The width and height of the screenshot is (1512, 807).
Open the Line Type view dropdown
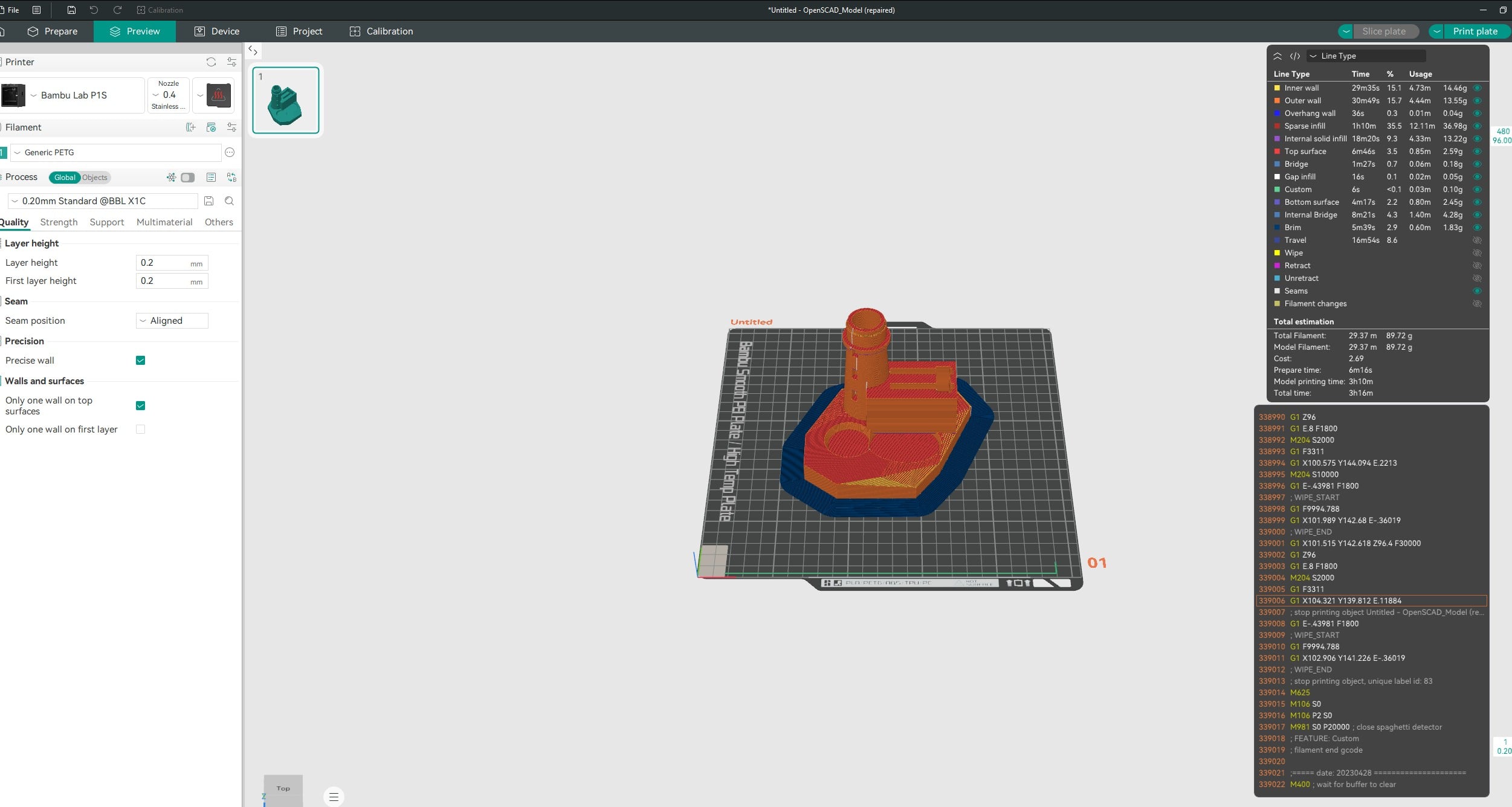(x=1366, y=56)
